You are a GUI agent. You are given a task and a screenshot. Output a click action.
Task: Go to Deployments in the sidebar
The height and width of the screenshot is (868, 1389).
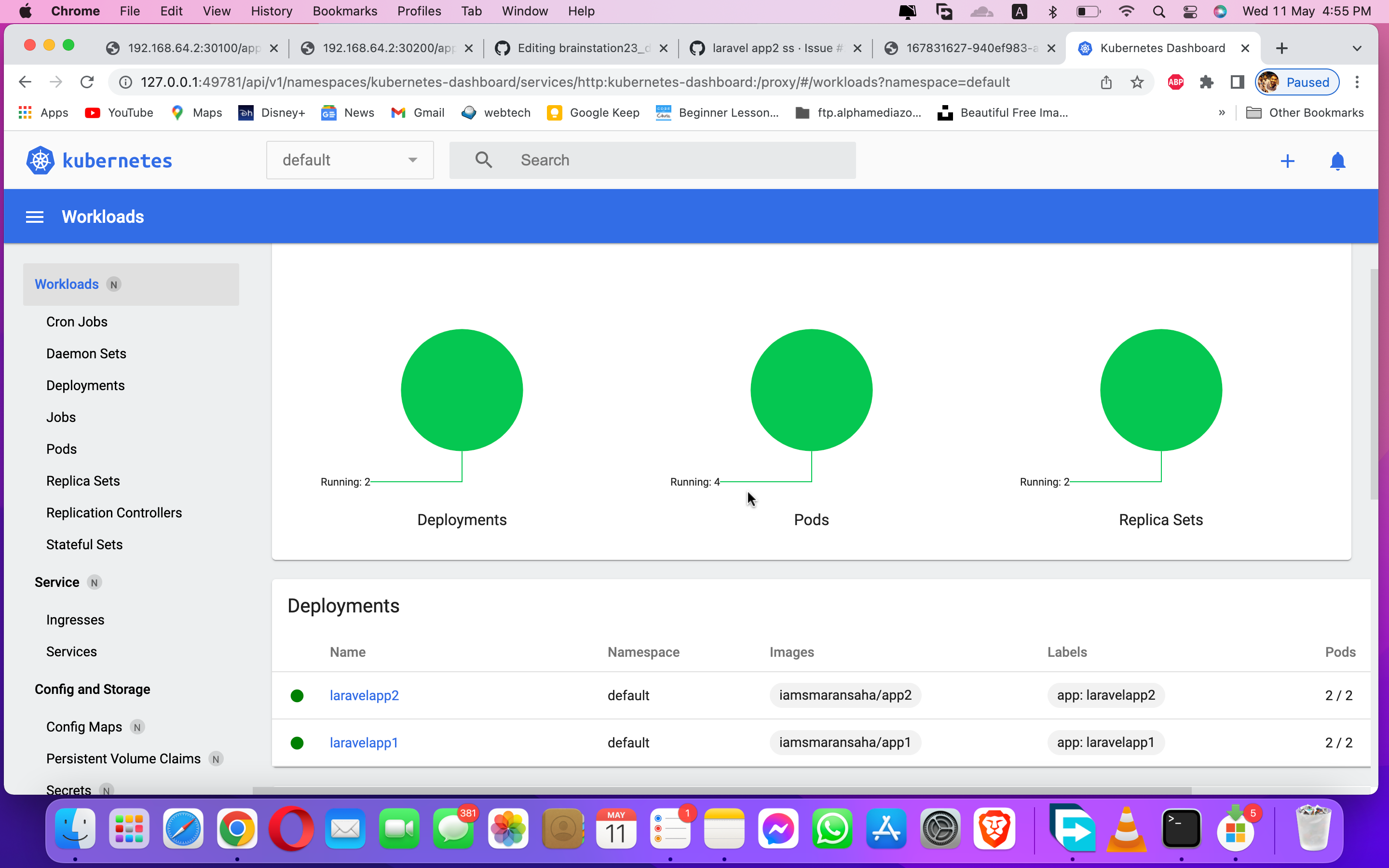pos(85,385)
